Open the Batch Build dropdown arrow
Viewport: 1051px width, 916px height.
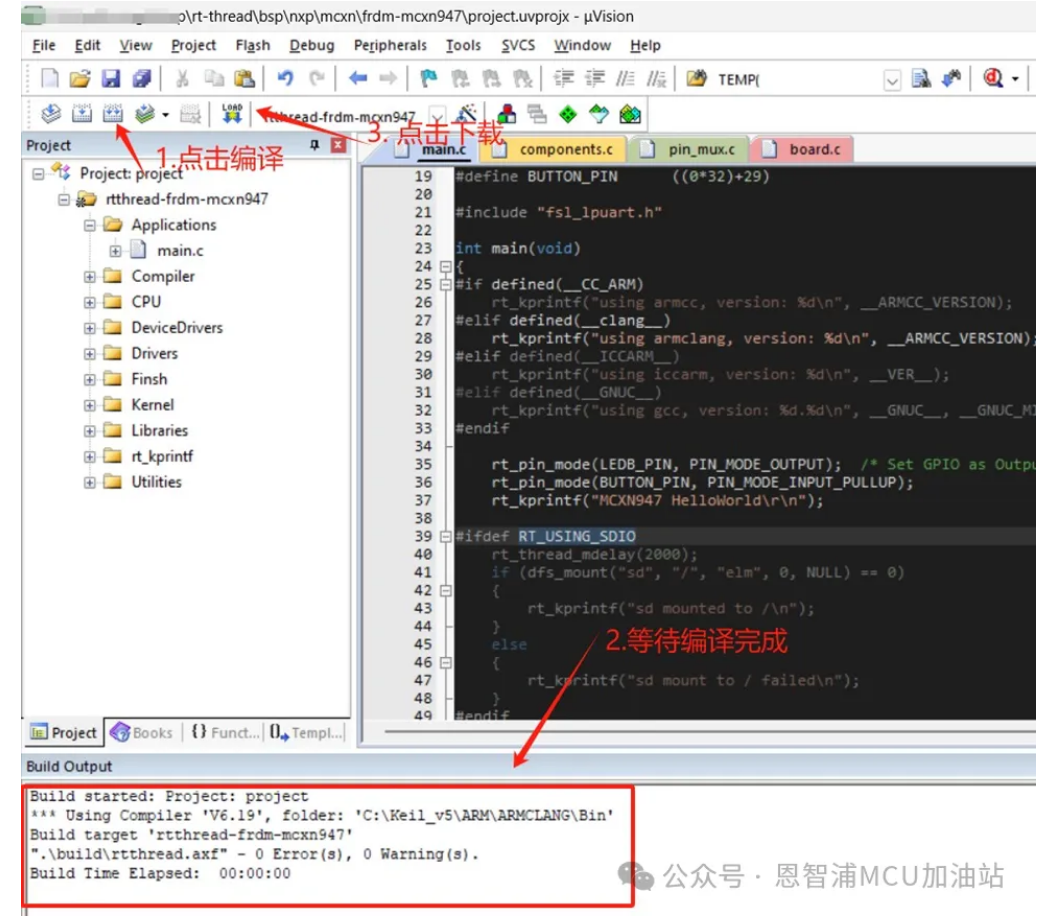click(165, 115)
